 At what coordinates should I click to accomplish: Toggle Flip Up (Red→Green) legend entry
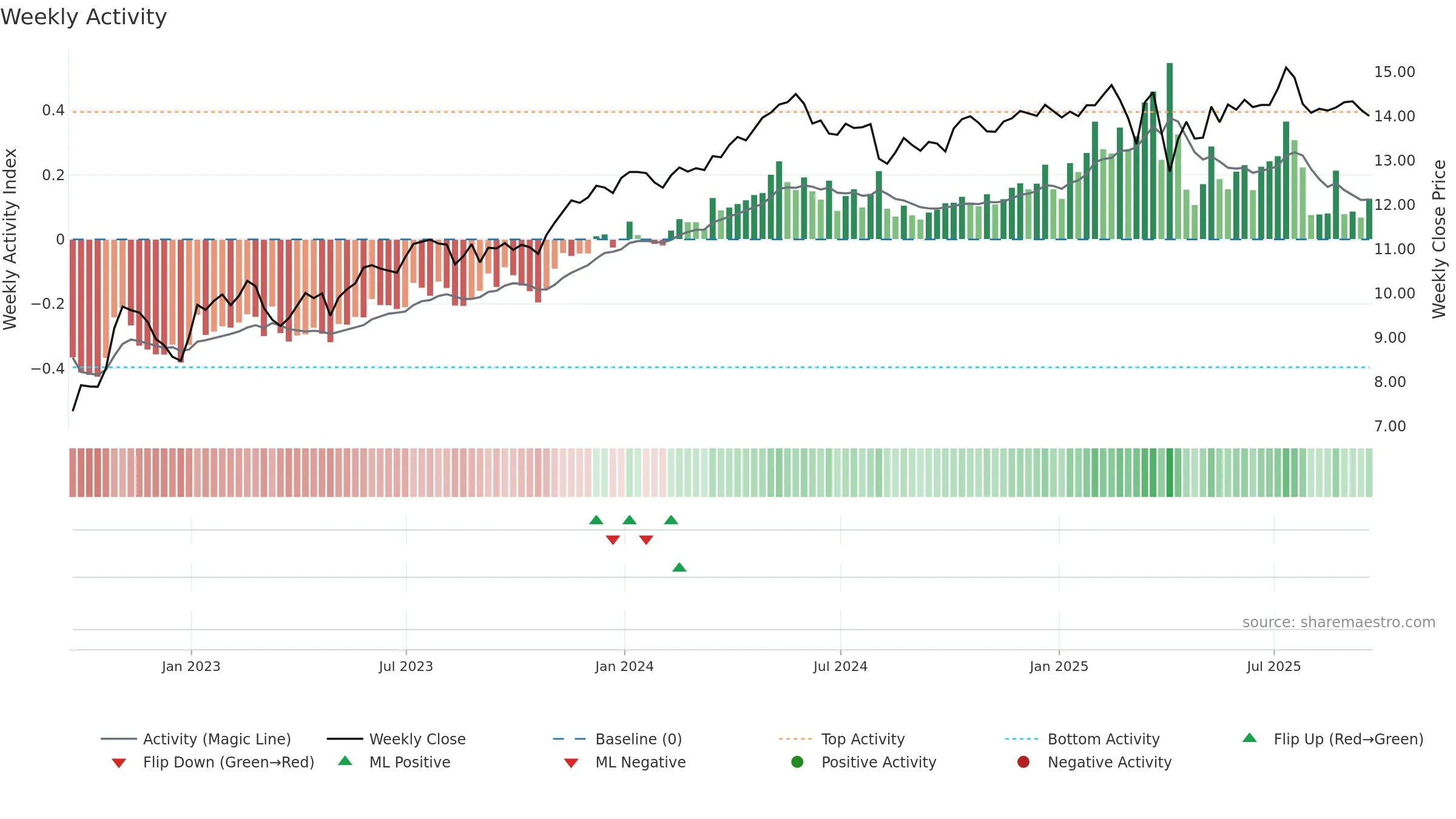(1332, 739)
